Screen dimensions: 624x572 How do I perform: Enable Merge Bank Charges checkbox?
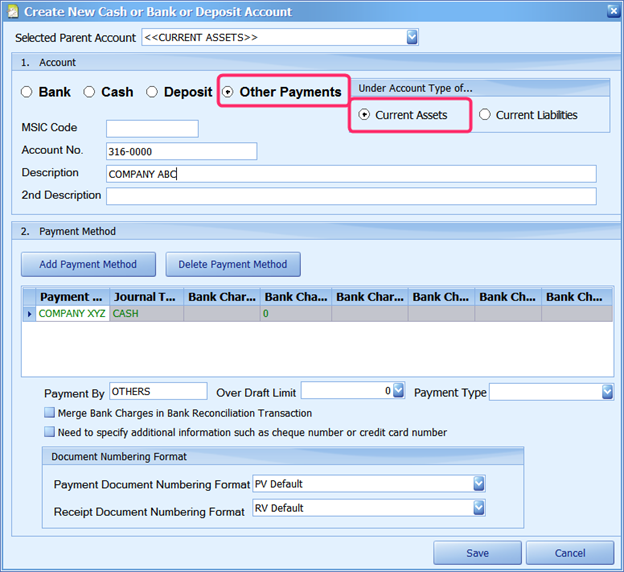point(50,413)
